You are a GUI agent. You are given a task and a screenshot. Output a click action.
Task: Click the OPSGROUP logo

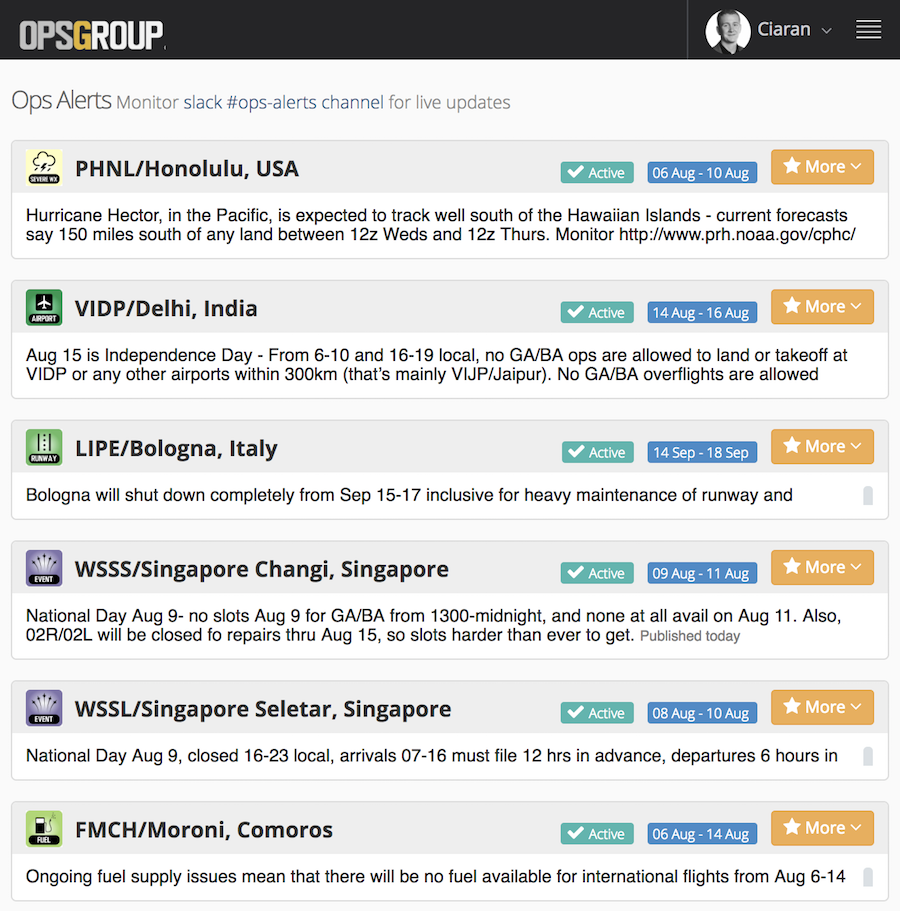92,35
